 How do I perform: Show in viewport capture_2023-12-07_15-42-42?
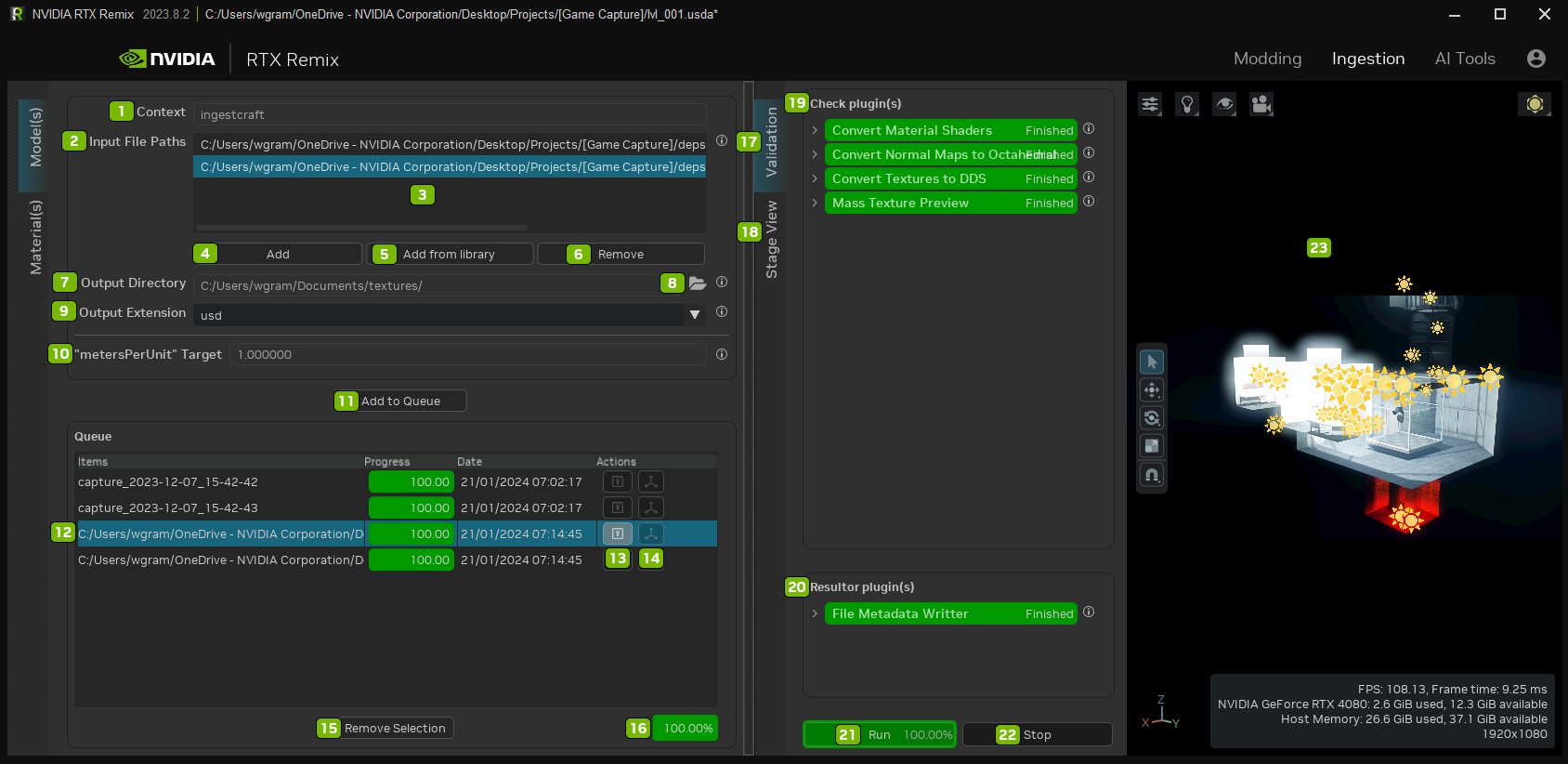[x=651, y=481]
